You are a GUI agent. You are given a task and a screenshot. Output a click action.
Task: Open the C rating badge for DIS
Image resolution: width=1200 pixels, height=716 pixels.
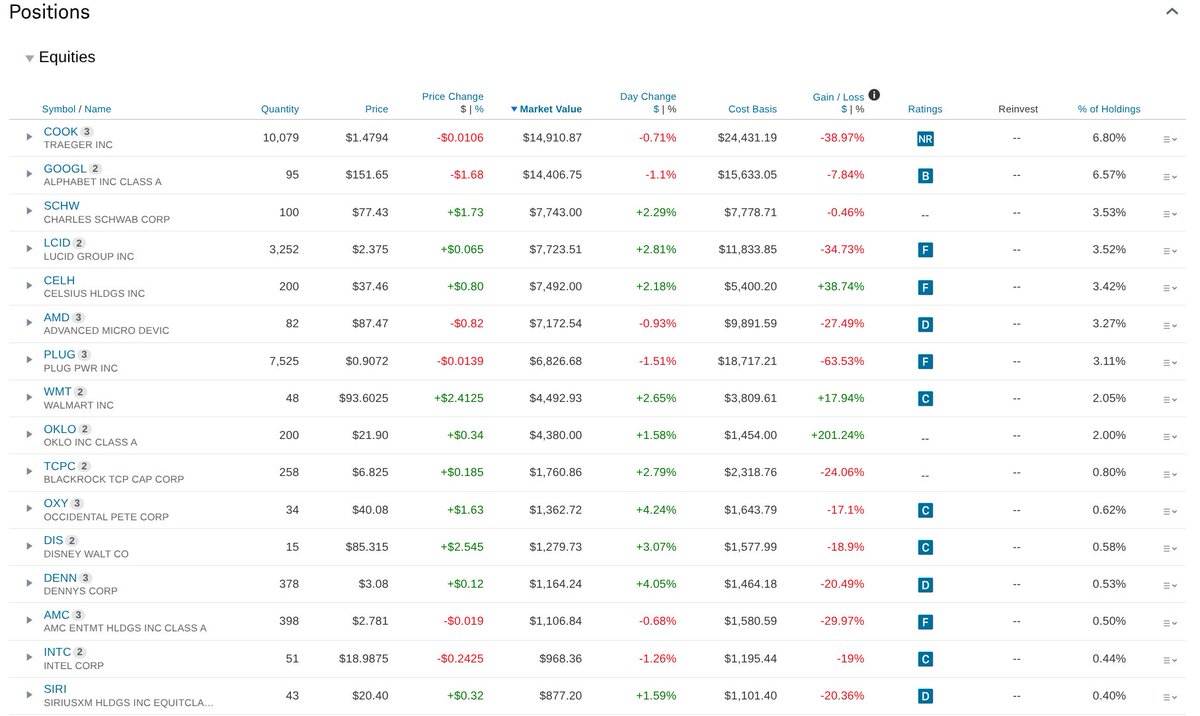pyautogui.click(x=925, y=547)
